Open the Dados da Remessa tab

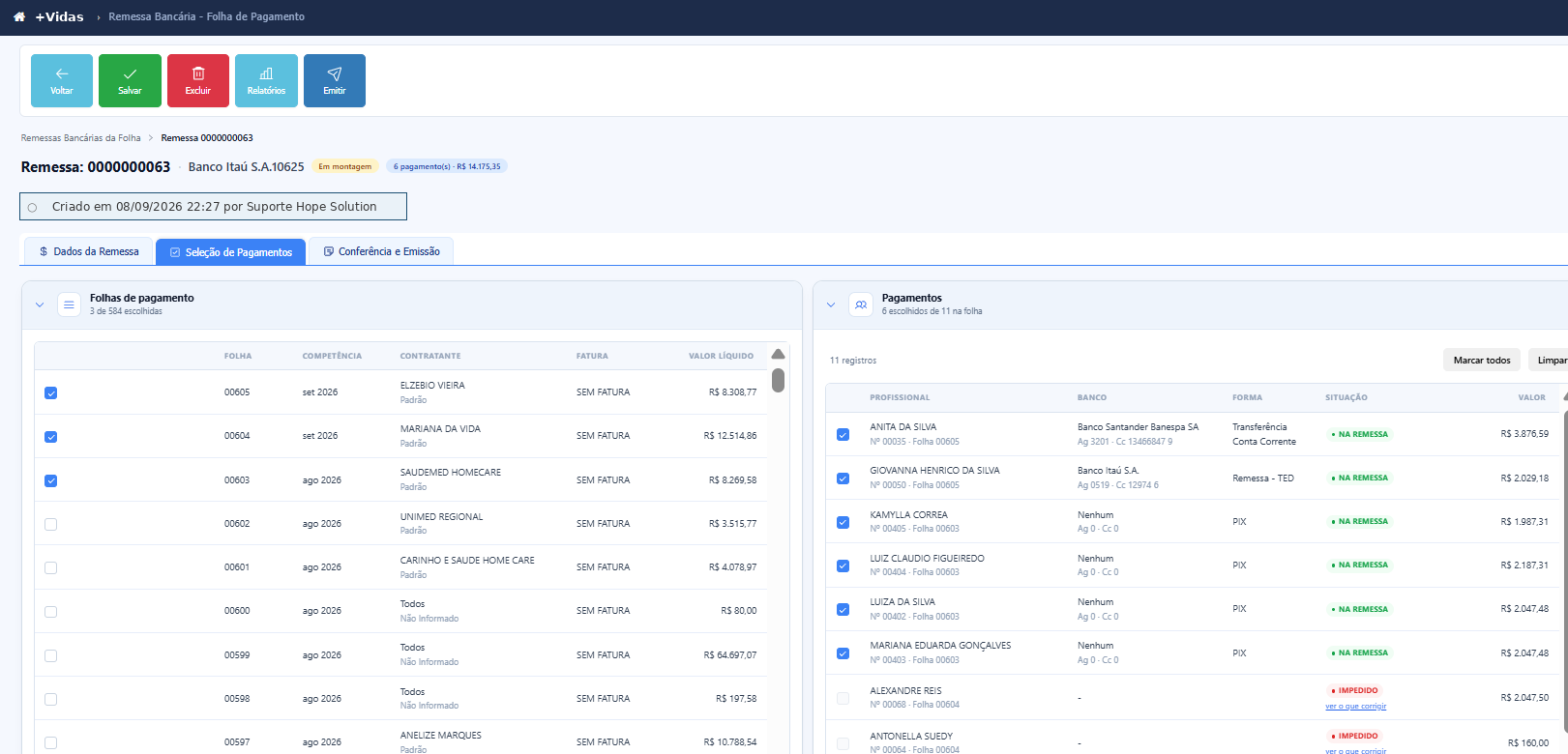click(89, 251)
